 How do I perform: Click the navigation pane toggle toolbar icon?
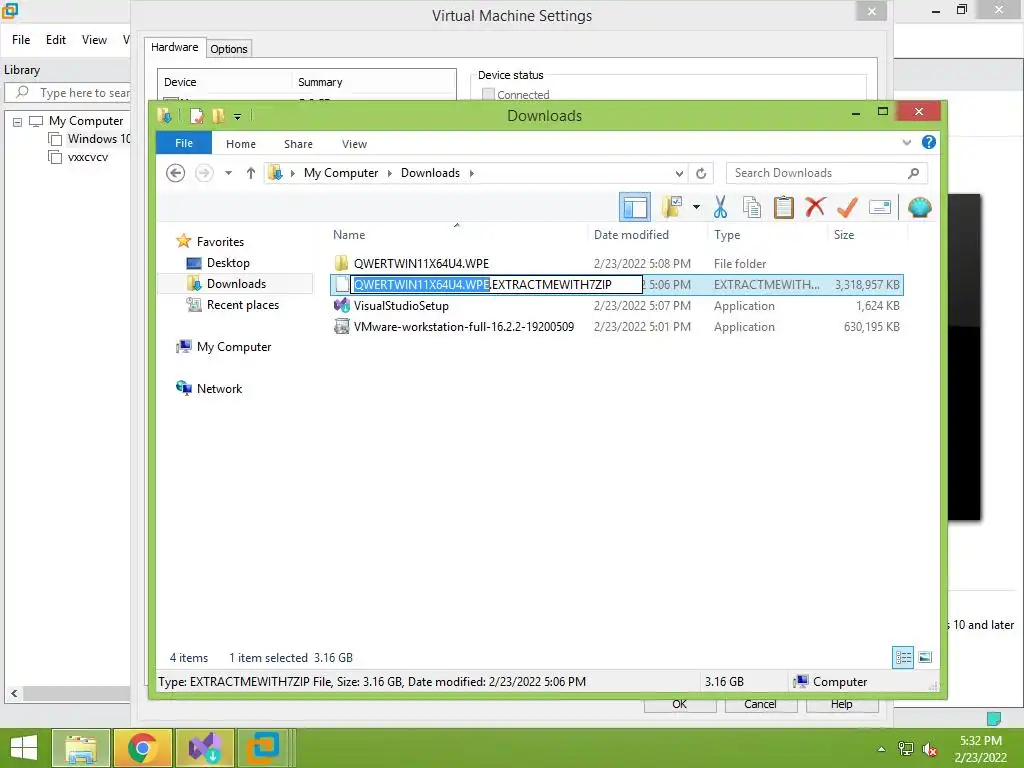[635, 208]
